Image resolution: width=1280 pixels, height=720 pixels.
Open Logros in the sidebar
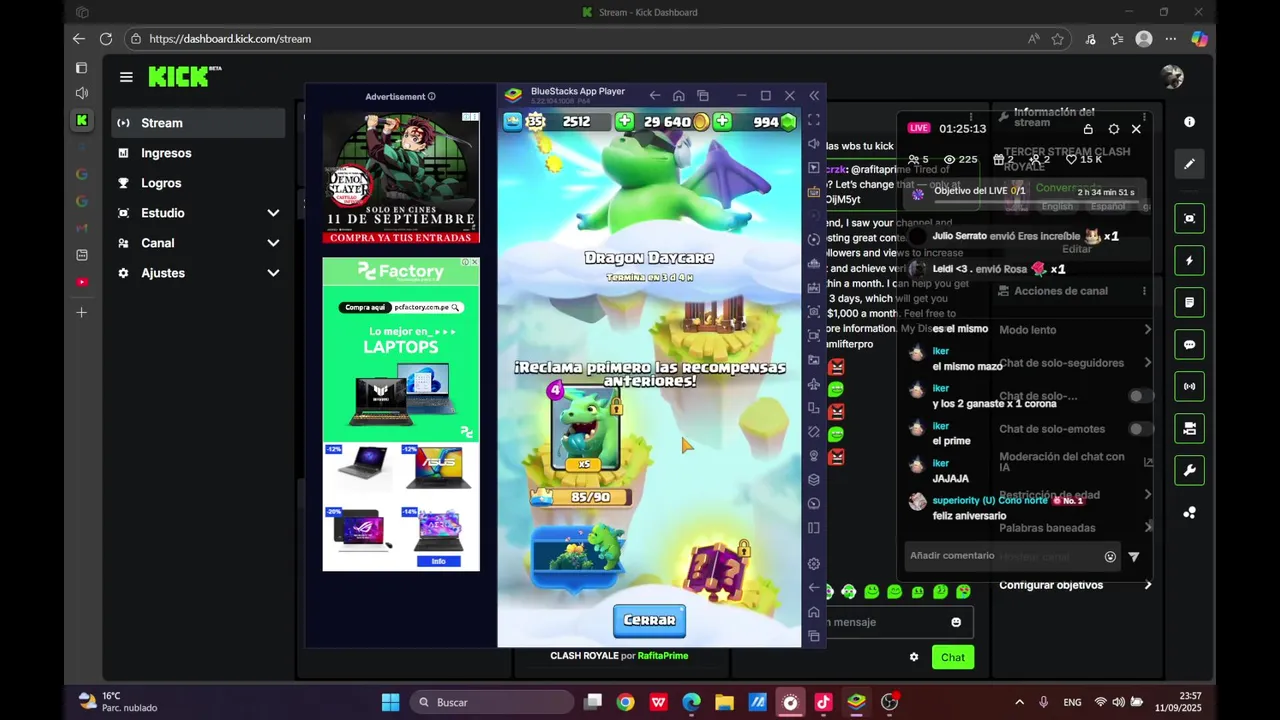pyautogui.click(x=199, y=183)
